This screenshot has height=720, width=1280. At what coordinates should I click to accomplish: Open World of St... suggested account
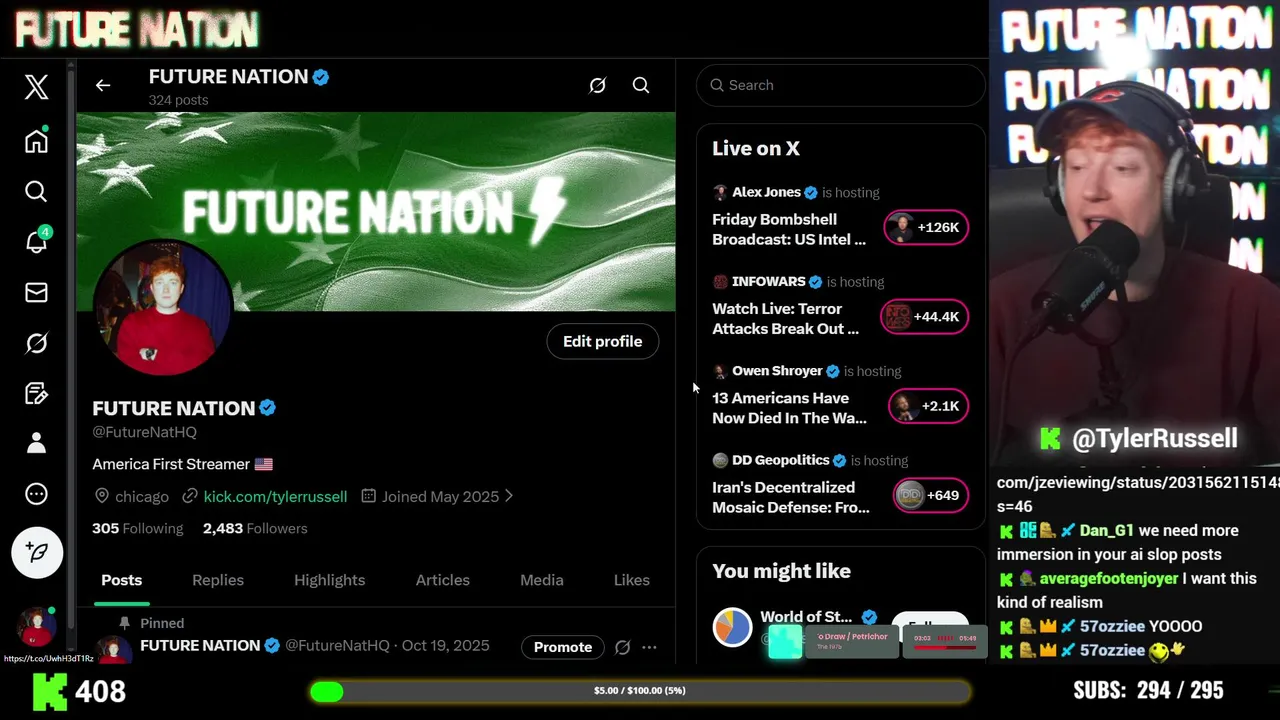point(806,617)
